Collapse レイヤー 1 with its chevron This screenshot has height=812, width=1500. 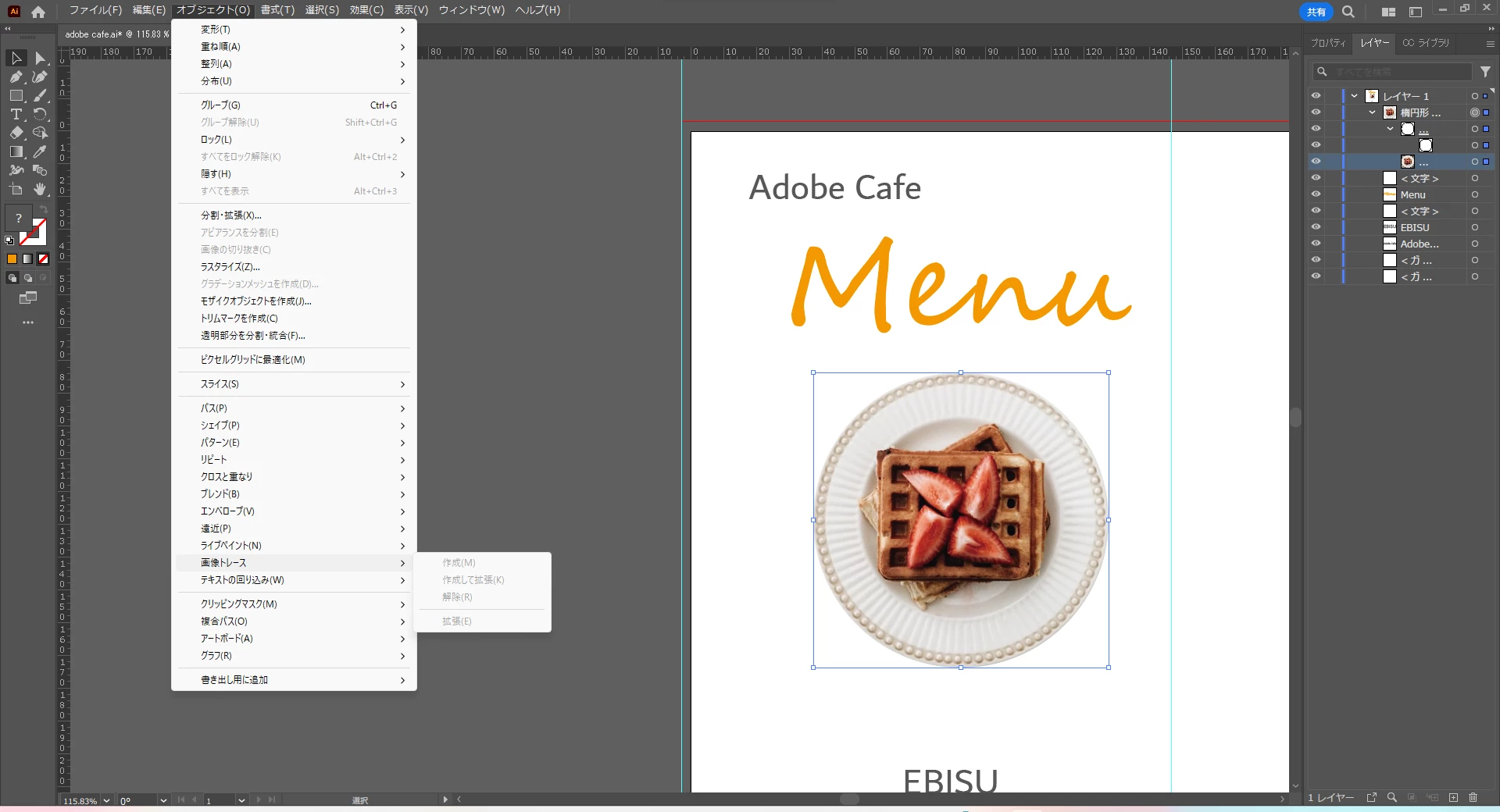point(1355,96)
